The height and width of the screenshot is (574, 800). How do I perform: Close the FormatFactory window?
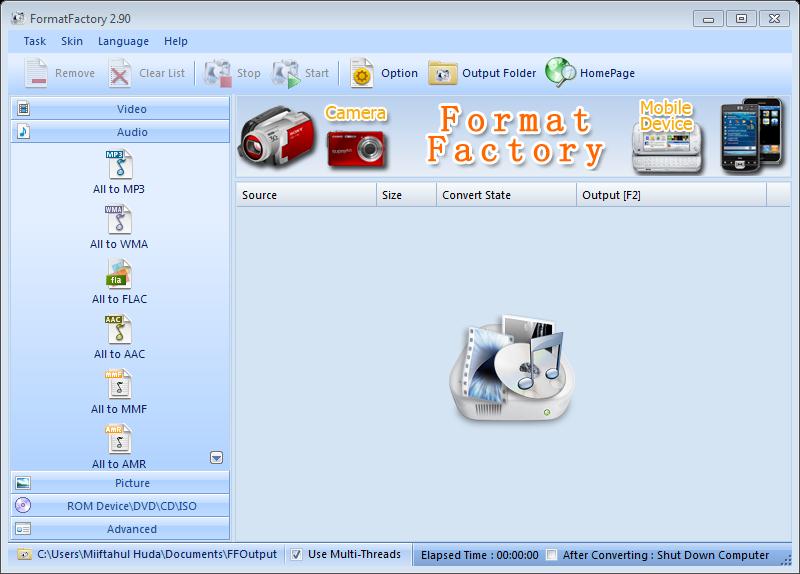(x=774, y=19)
